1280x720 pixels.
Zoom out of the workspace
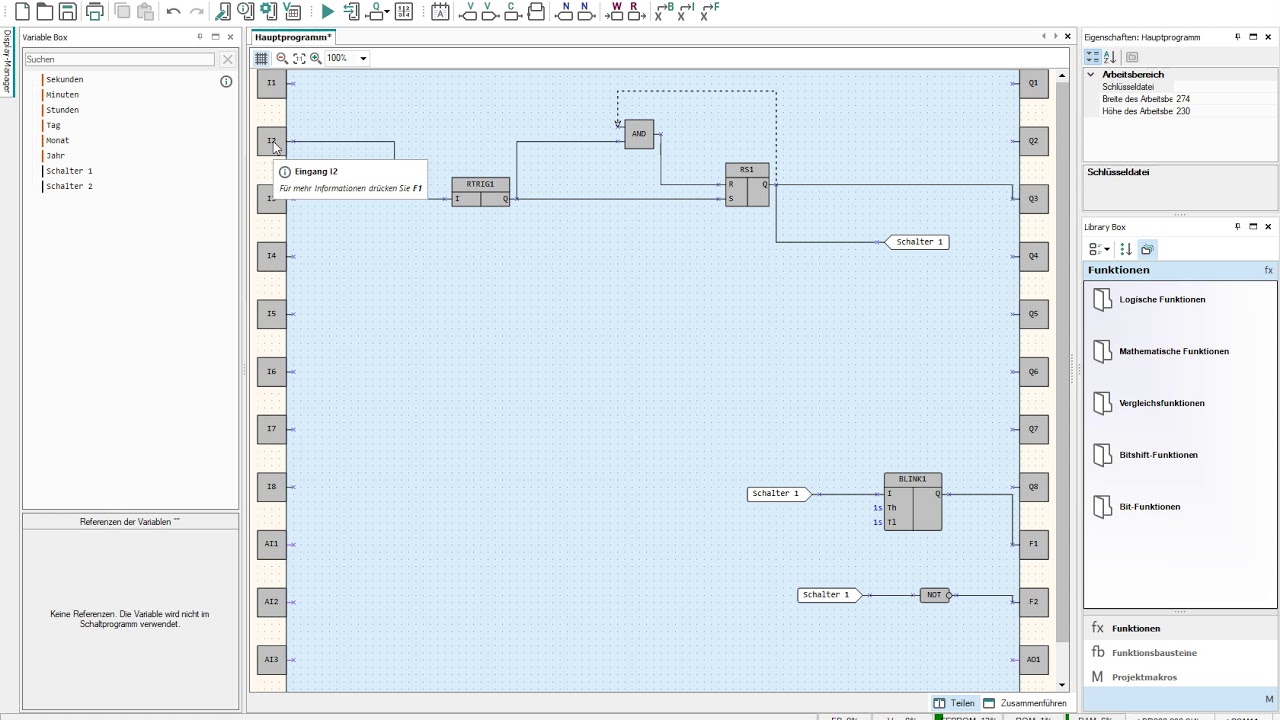[x=282, y=58]
